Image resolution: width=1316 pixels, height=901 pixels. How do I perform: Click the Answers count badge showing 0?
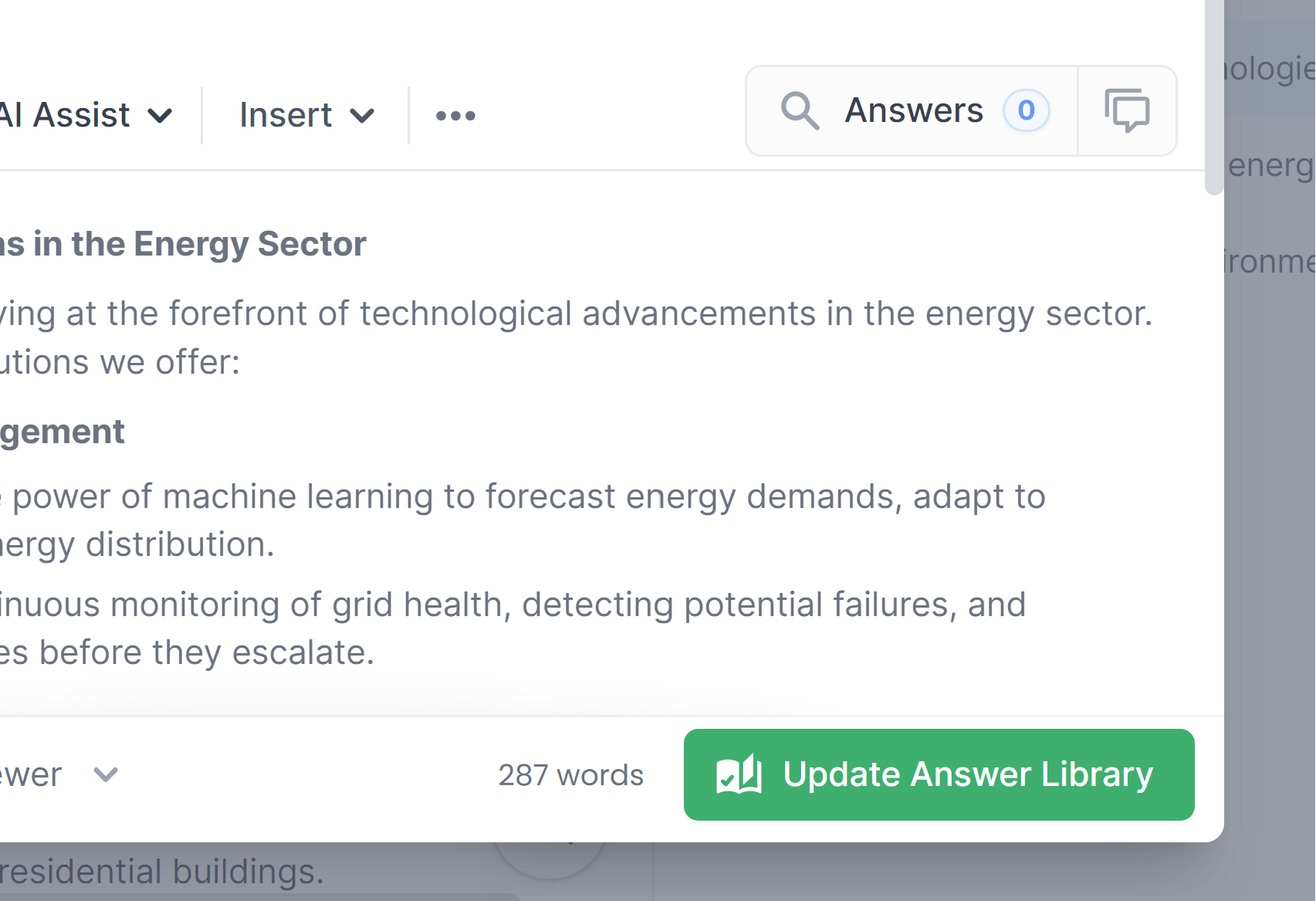(1026, 111)
